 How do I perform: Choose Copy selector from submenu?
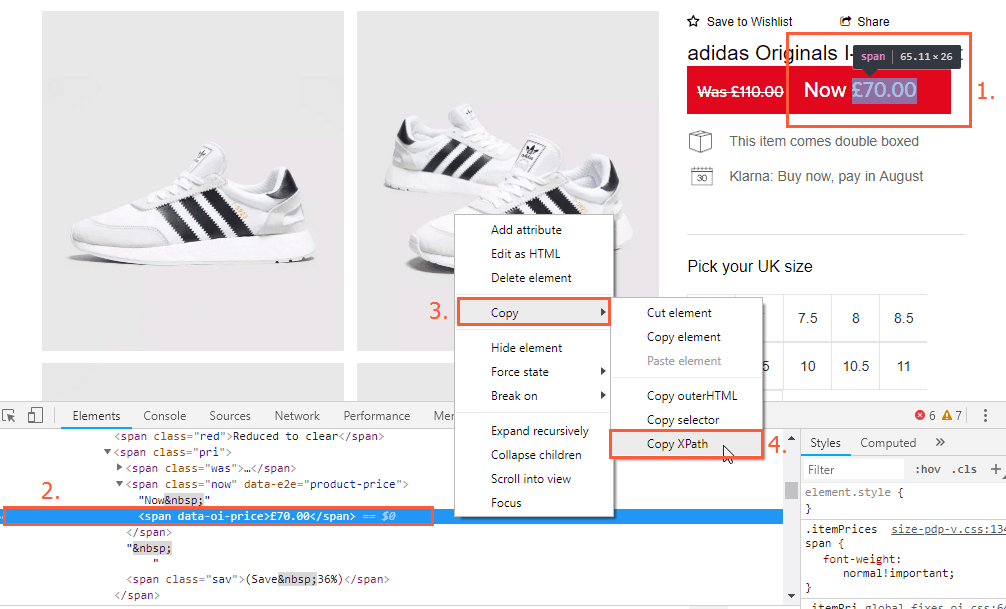pyautogui.click(x=686, y=420)
